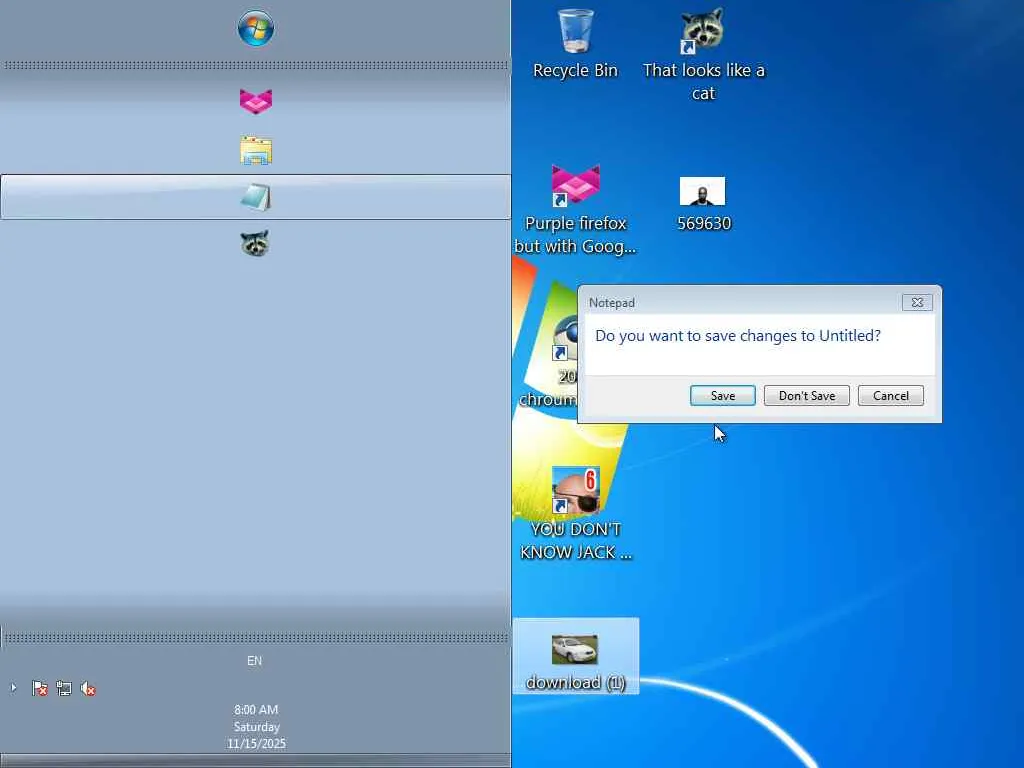1024x768 pixels.
Task: Select the 569630 image file
Action: [x=703, y=204]
